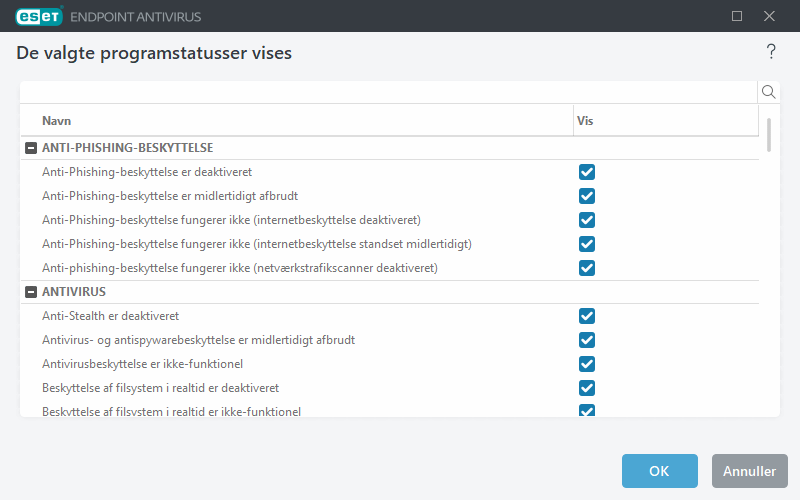
Task: Toggle checkbox for 'internetbeskyttelse deaktiveret' row
Action: pyautogui.click(x=587, y=220)
